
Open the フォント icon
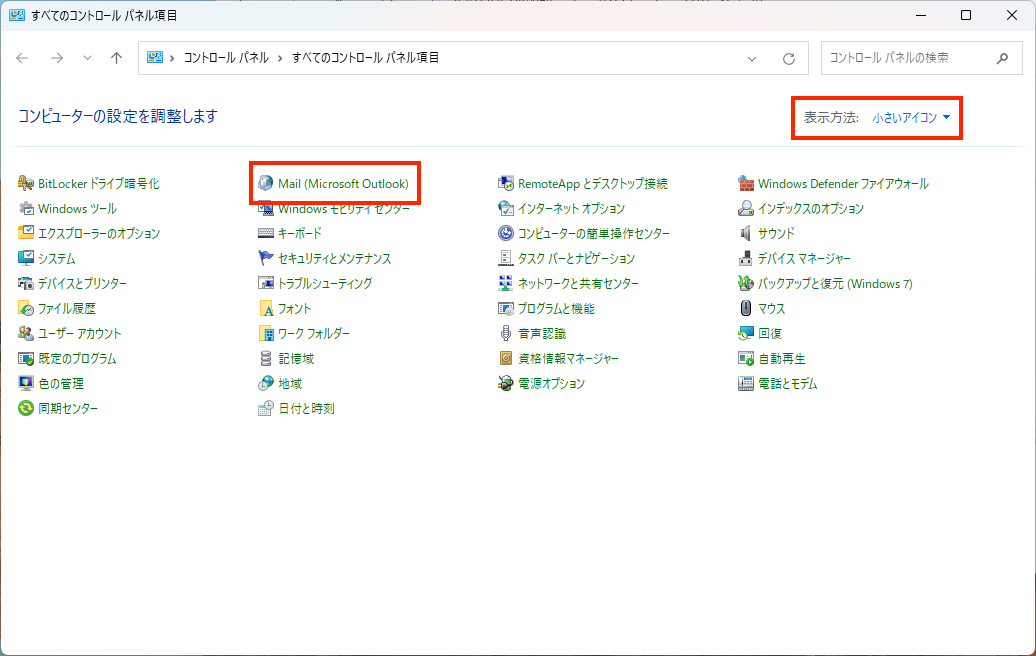(266, 309)
